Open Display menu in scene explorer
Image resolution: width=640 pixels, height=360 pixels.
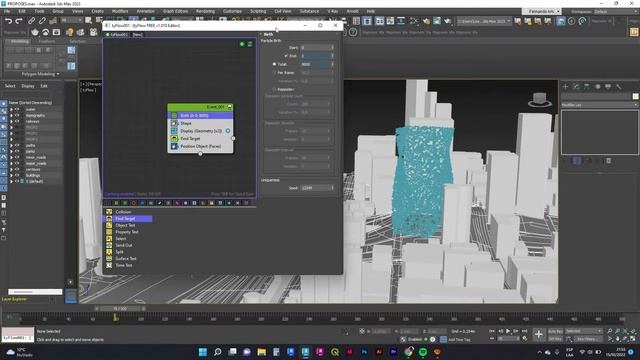[28, 86]
